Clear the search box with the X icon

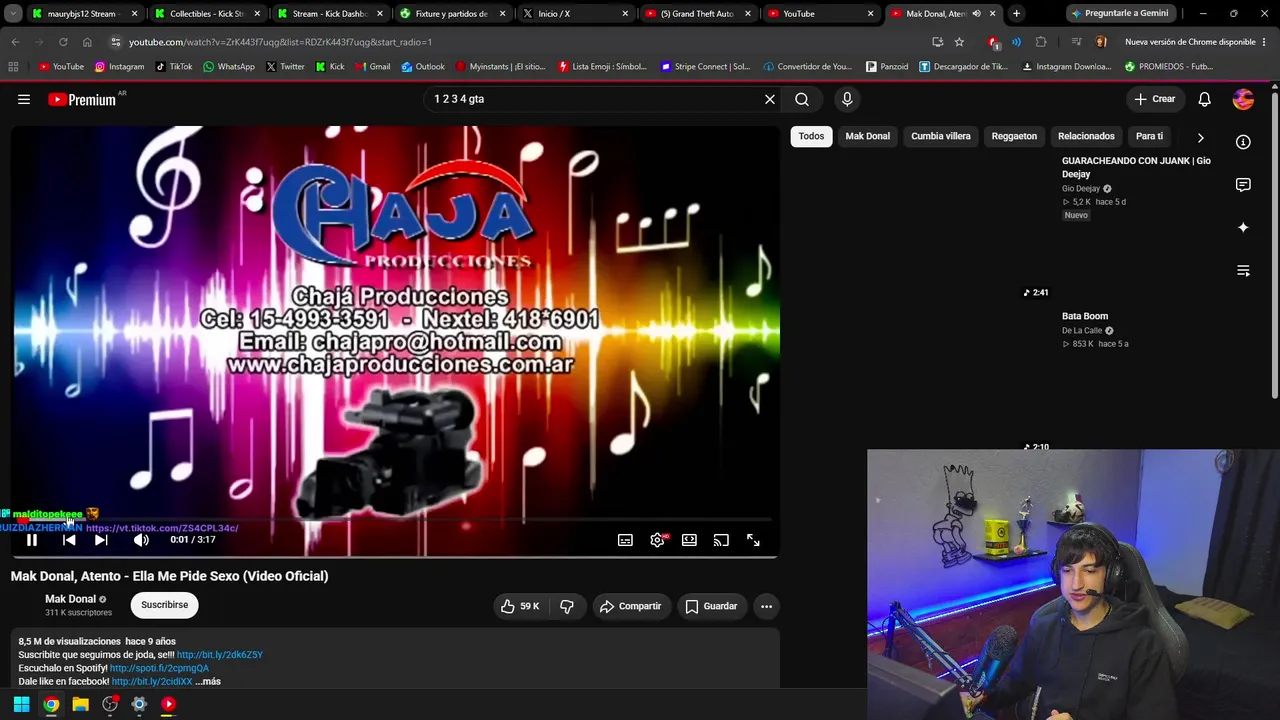click(770, 99)
